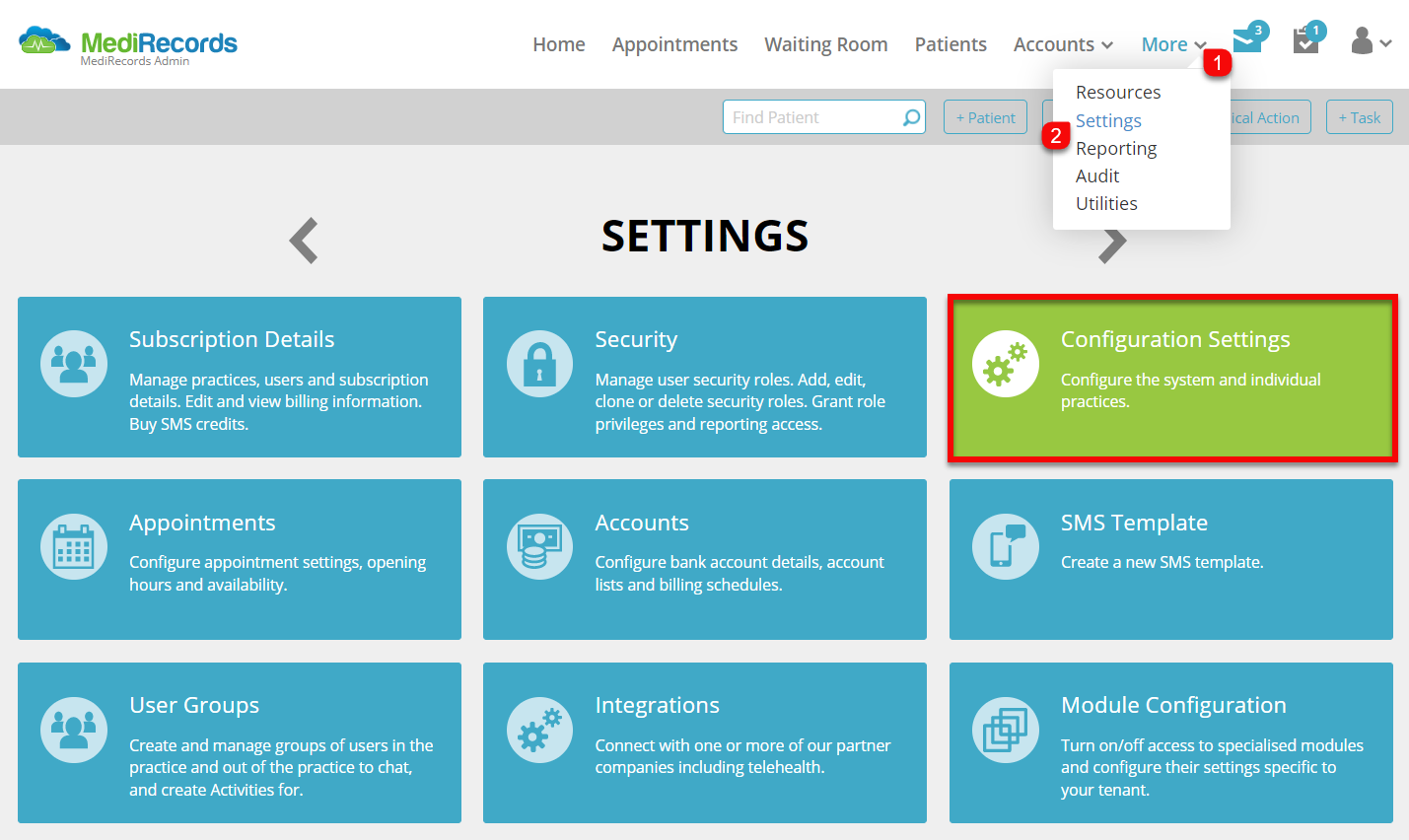Click the Clinical Action button
The width and height of the screenshot is (1409, 840).
[x=1270, y=117]
